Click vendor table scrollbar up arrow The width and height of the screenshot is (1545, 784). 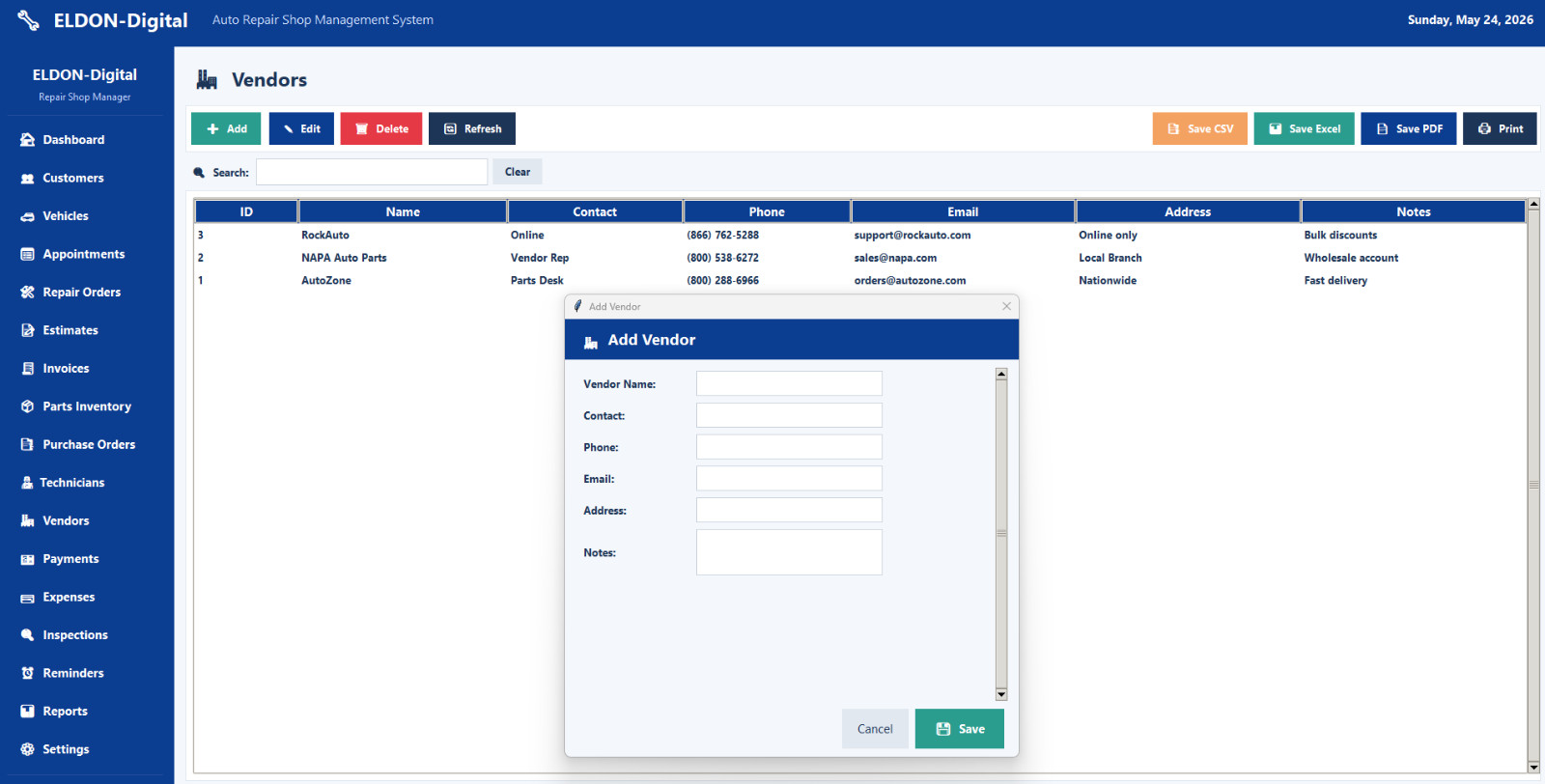1533,205
